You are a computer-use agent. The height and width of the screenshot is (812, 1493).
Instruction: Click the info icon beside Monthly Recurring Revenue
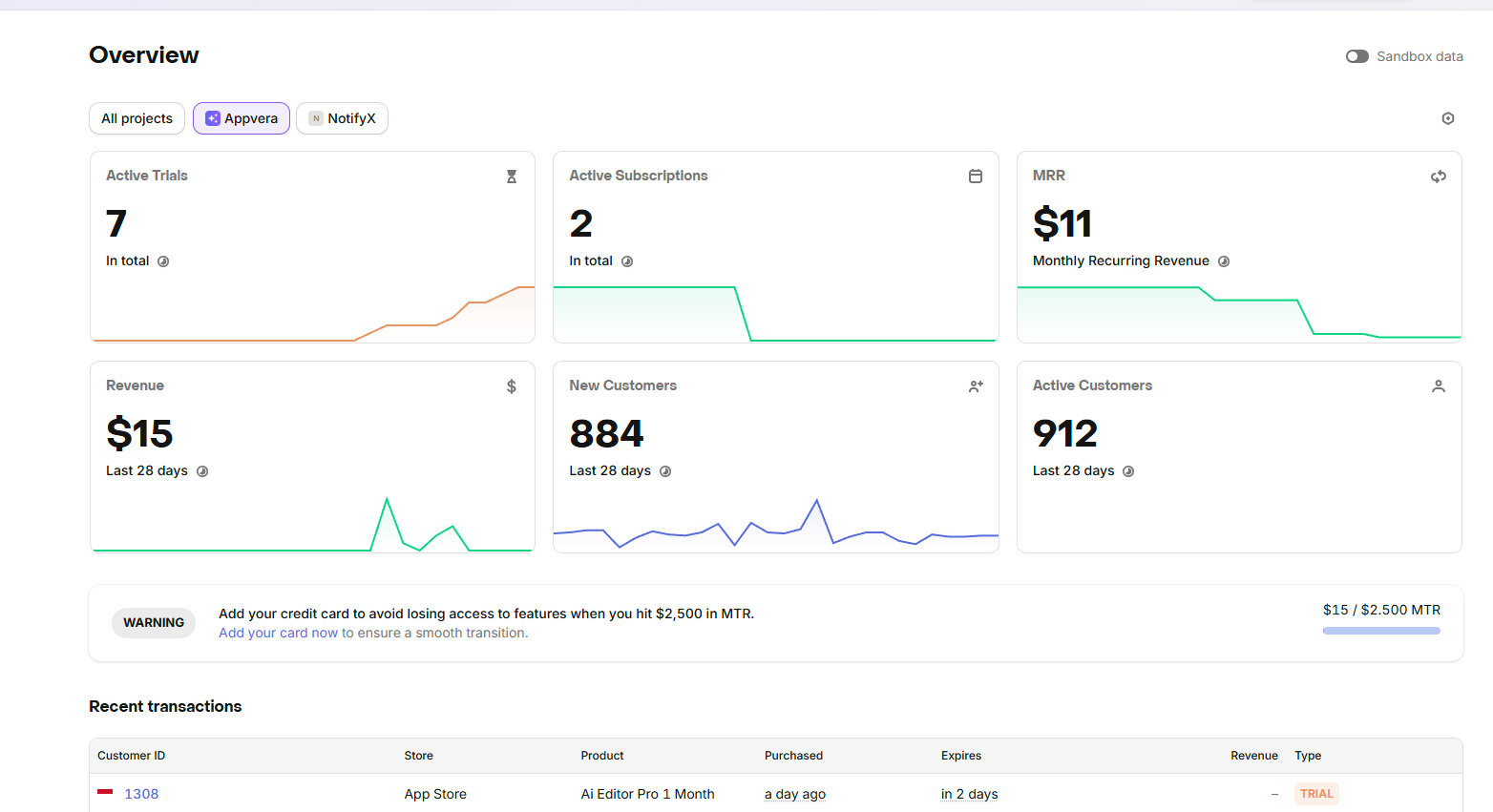coord(1224,261)
